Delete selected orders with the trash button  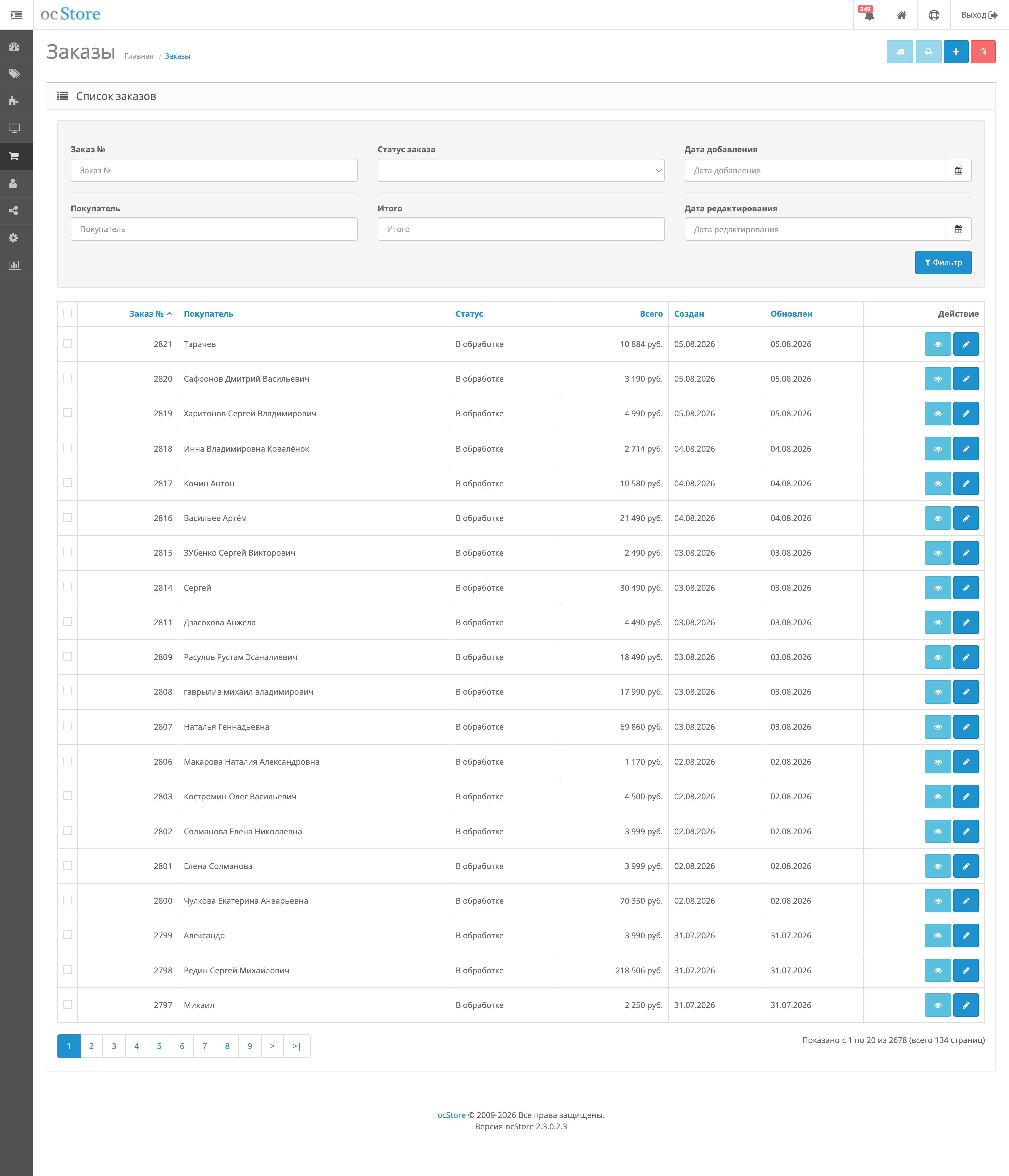tap(983, 52)
